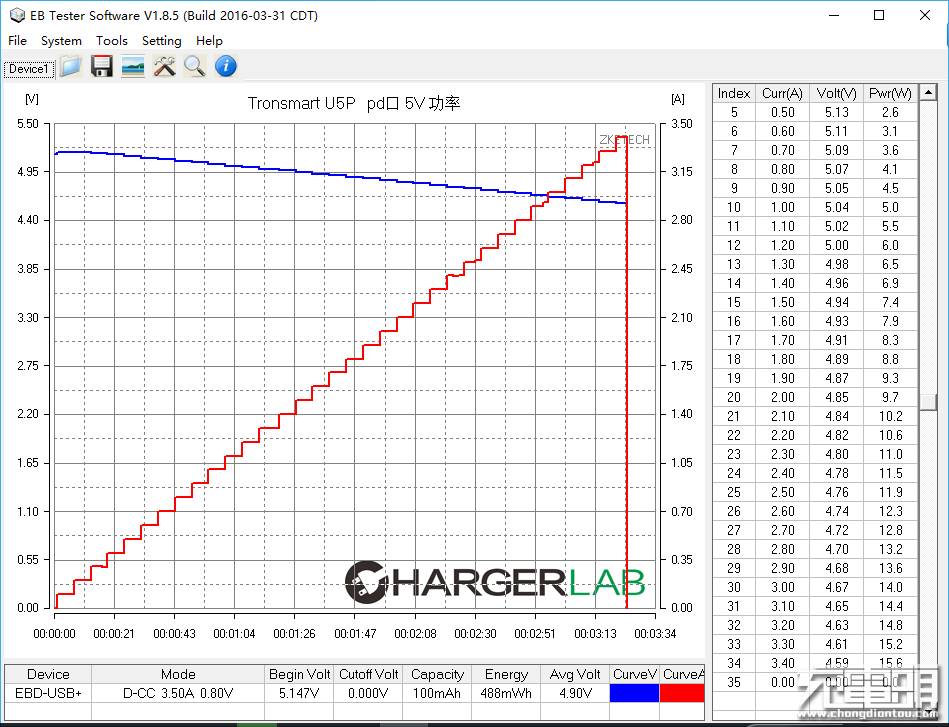Click the Energy column header

[x=506, y=674]
